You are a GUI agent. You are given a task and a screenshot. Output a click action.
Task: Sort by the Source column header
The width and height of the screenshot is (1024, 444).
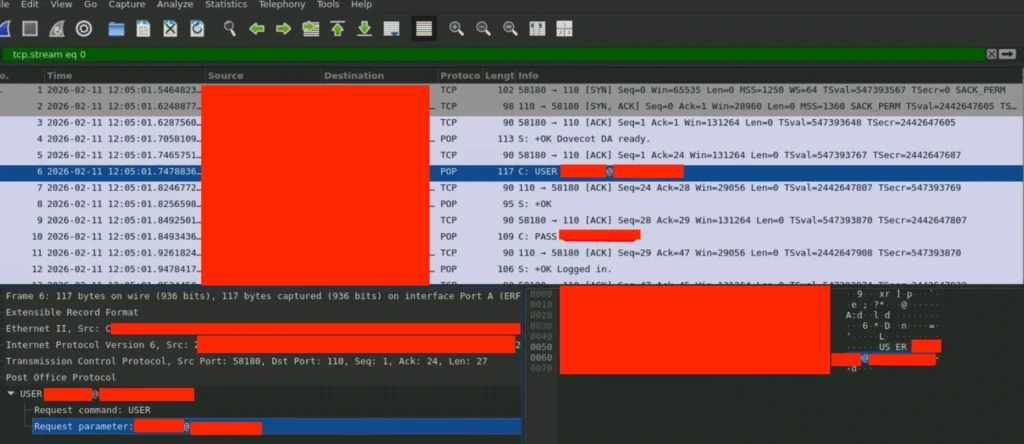pos(264,76)
